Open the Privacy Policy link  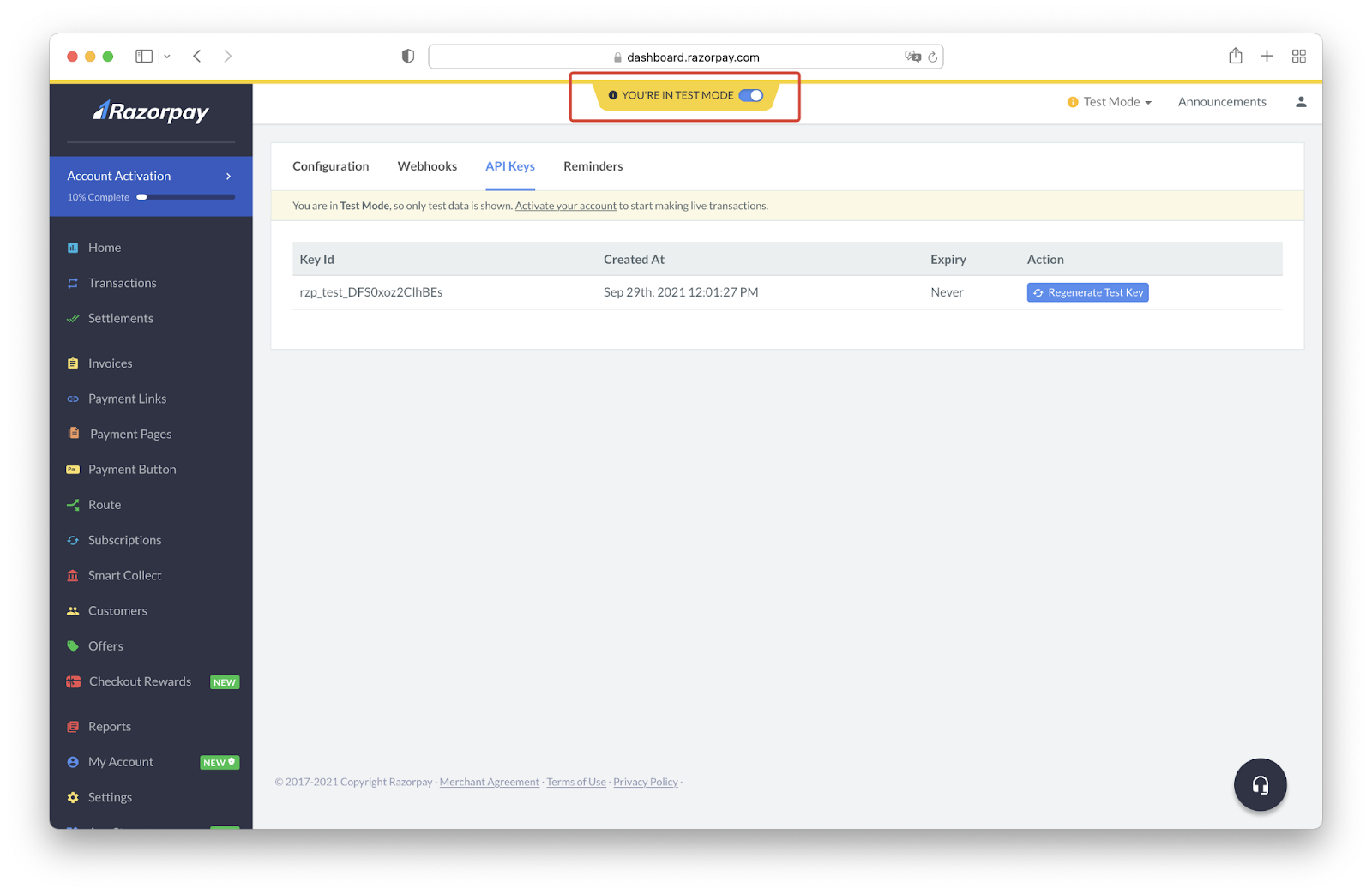(646, 782)
